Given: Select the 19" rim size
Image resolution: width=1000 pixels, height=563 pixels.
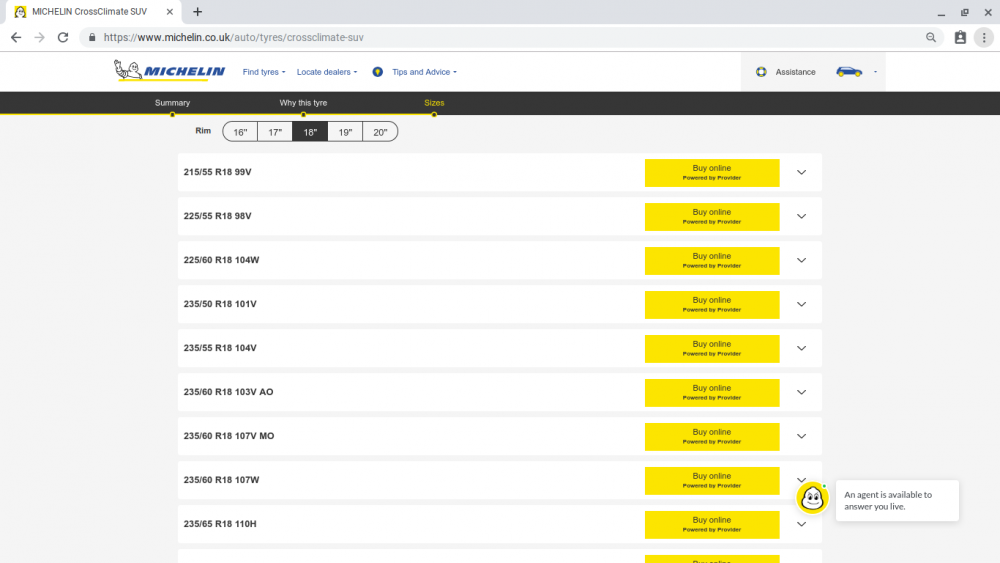Looking at the screenshot, I should tap(345, 132).
